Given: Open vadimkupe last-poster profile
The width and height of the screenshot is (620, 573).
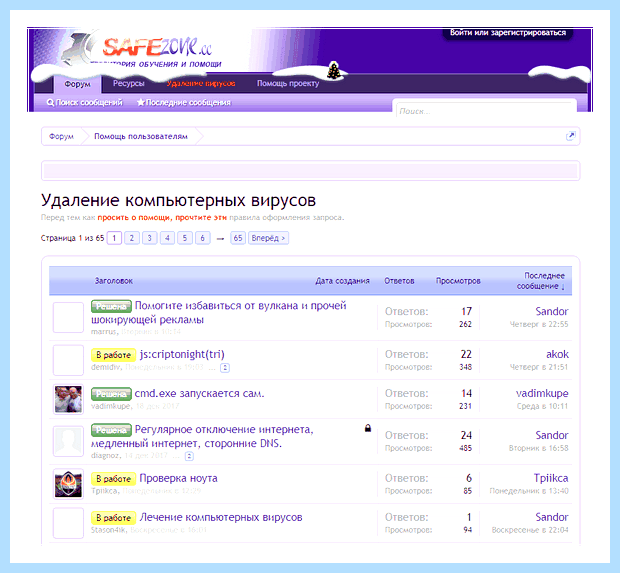Looking at the screenshot, I should coord(542,393).
